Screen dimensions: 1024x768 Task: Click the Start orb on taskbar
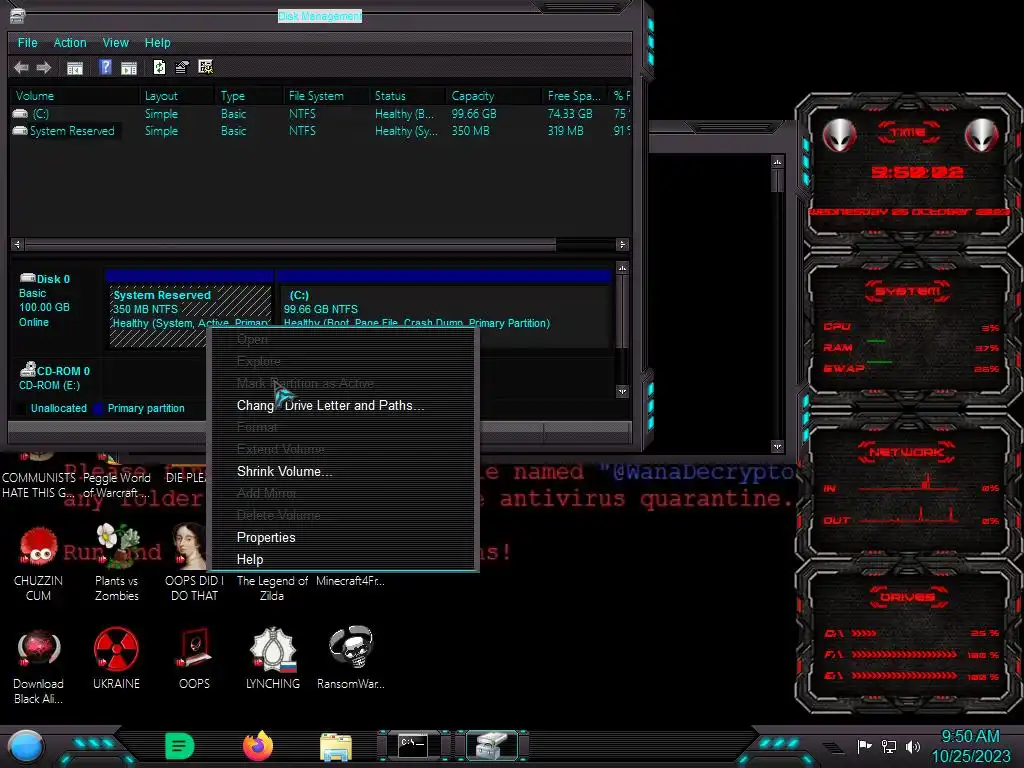click(26, 746)
